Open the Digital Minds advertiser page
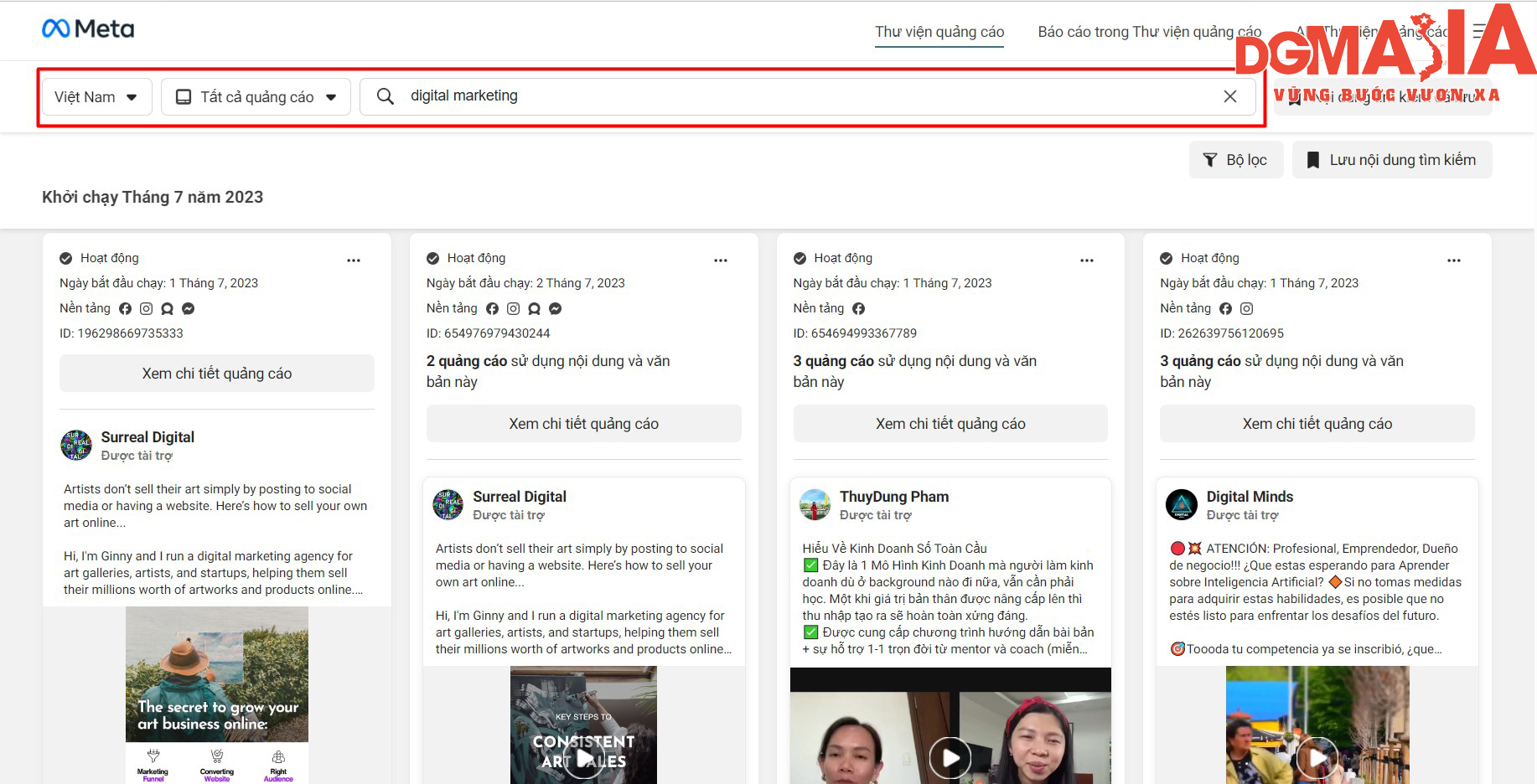This screenshot has width=1537, height=784. 1250,497
